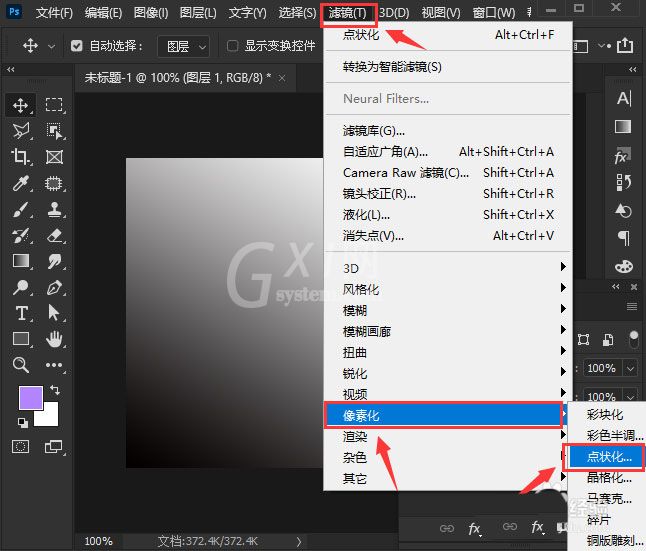Open the 图像(I) menu
This screenshot has height=551, width=646.
coord(151,13)
